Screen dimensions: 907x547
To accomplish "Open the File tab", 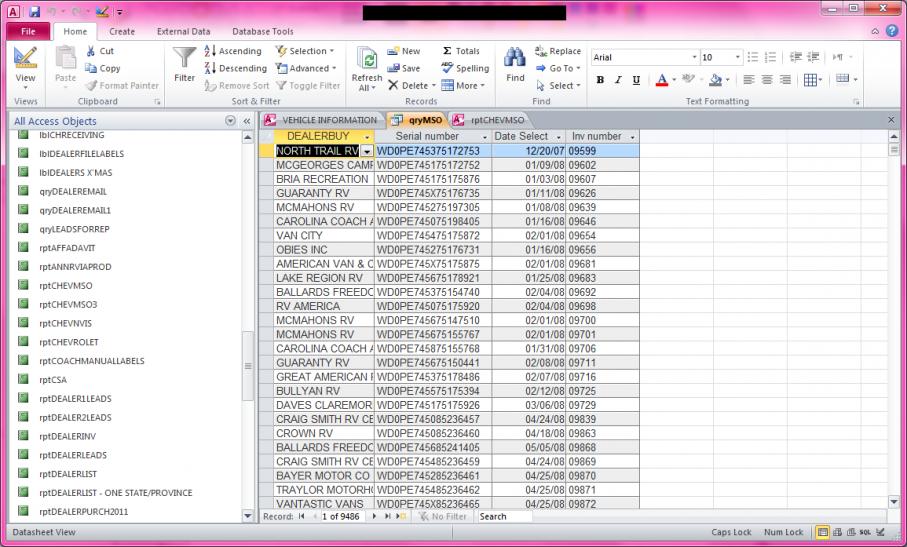I will point(28,31).
